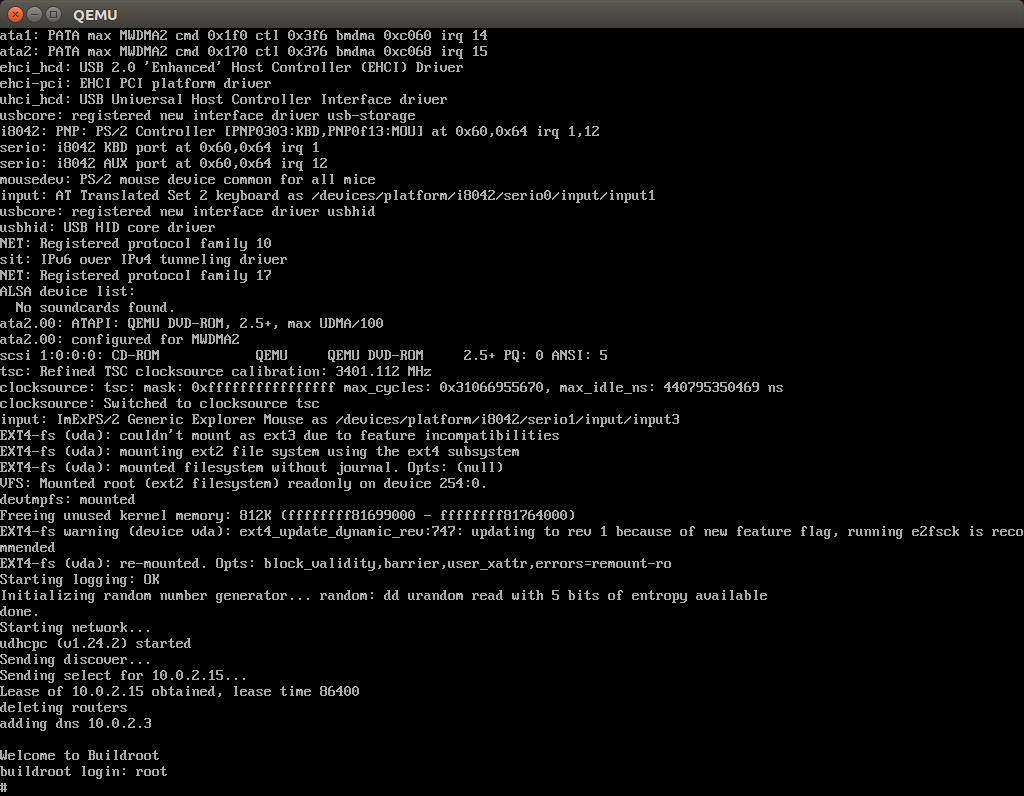Click the 'usbhid: USB HID core driver' line
The image size is (1024, 796).
(108, 227)
